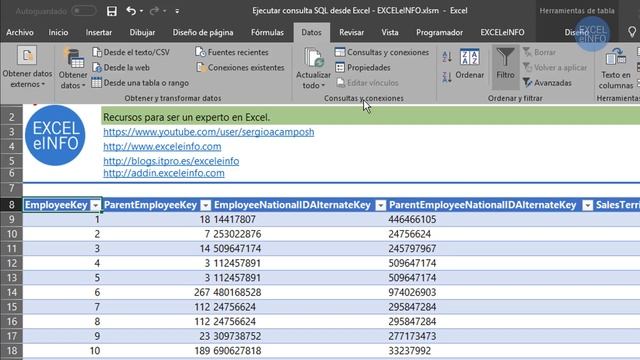
Task: Click the ParentEmployeeKey cell with 189
Action: (x=157, y=351)
